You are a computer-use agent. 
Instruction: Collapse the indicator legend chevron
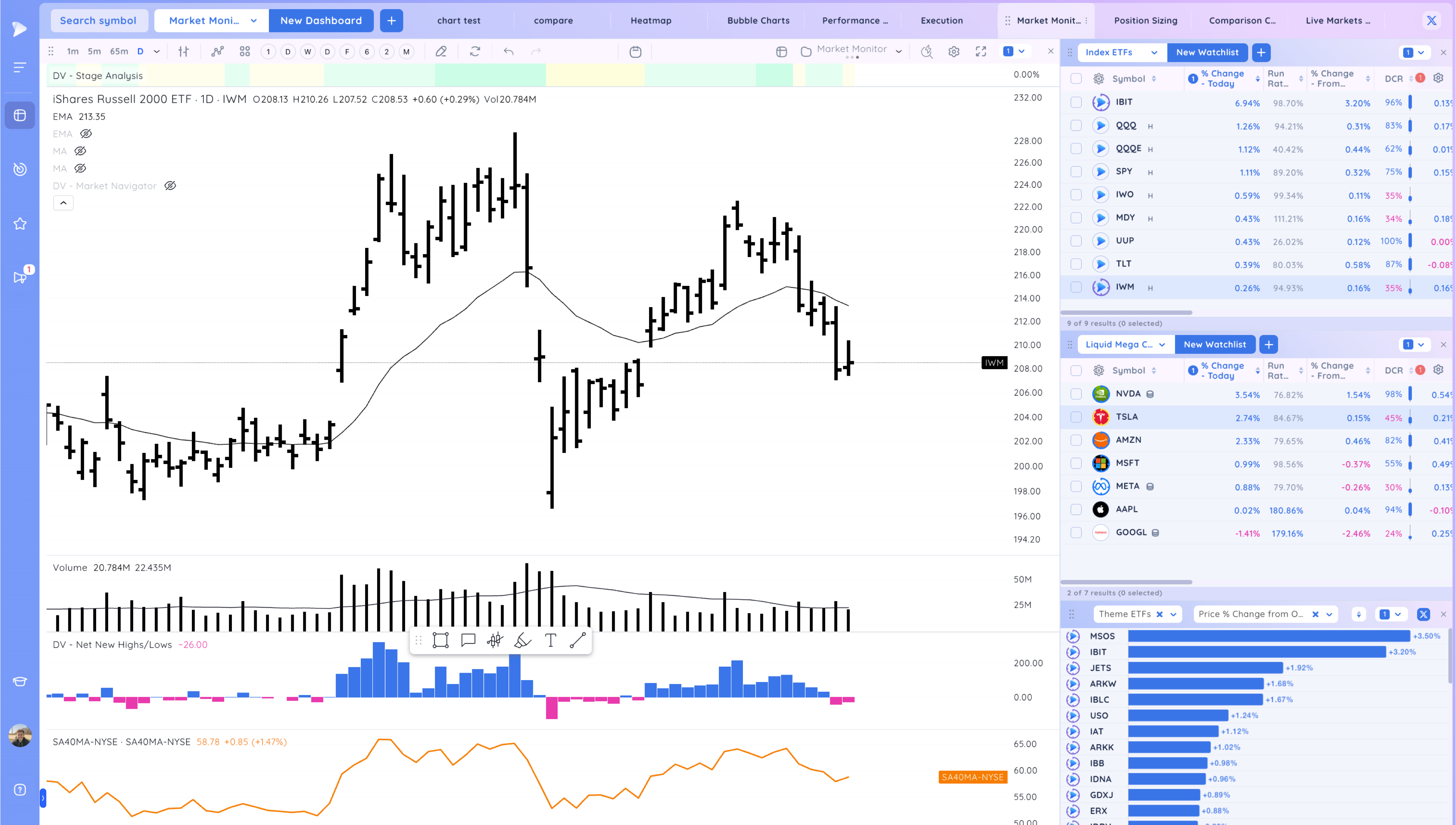(63, 203)
